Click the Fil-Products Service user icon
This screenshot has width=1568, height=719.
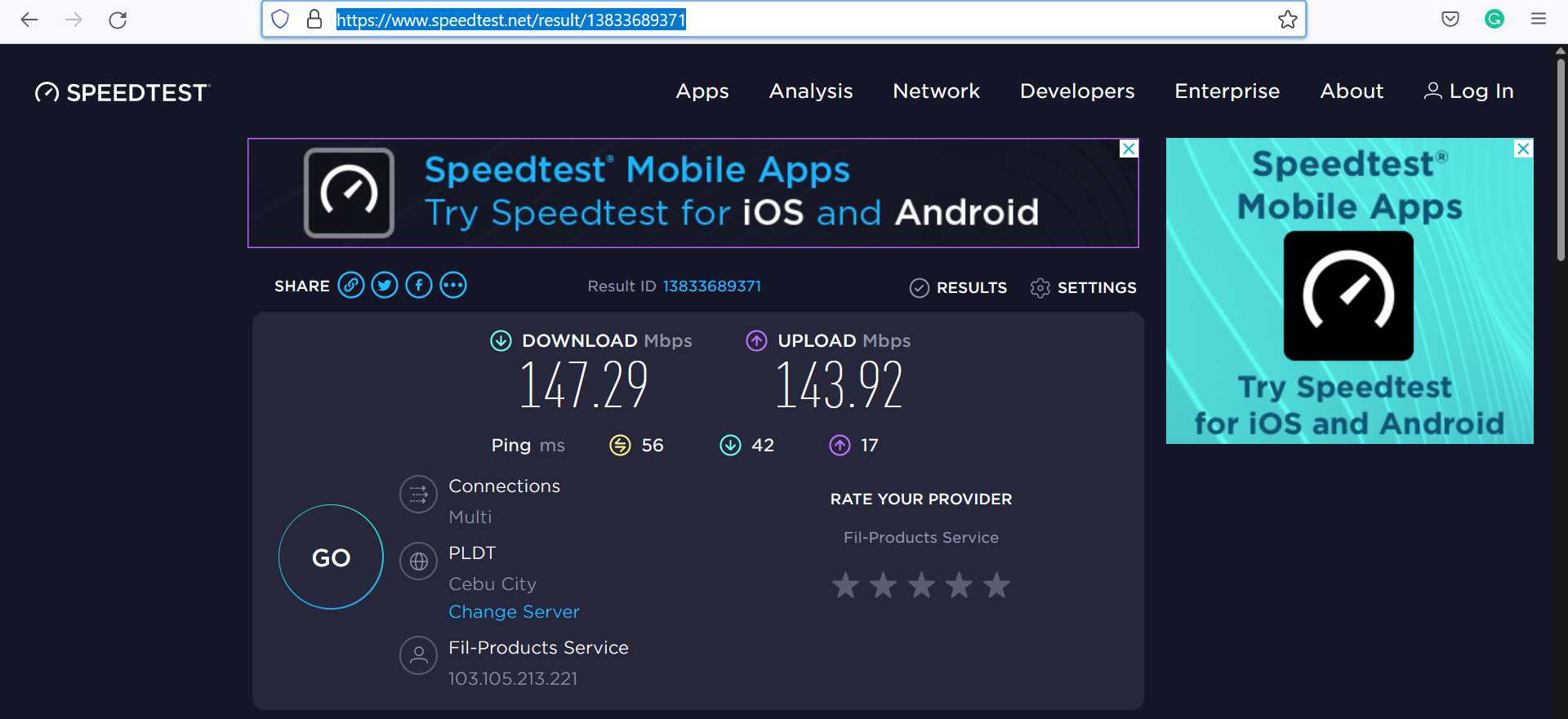[419, 655]
